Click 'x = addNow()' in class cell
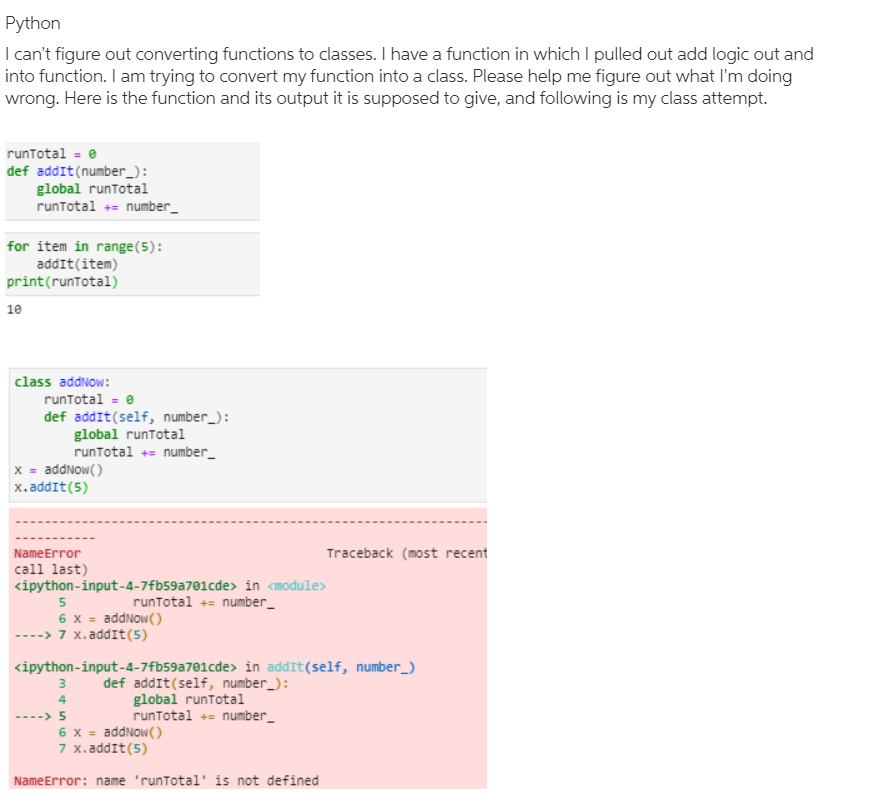 pyautogui.click(x=59, y=469)
